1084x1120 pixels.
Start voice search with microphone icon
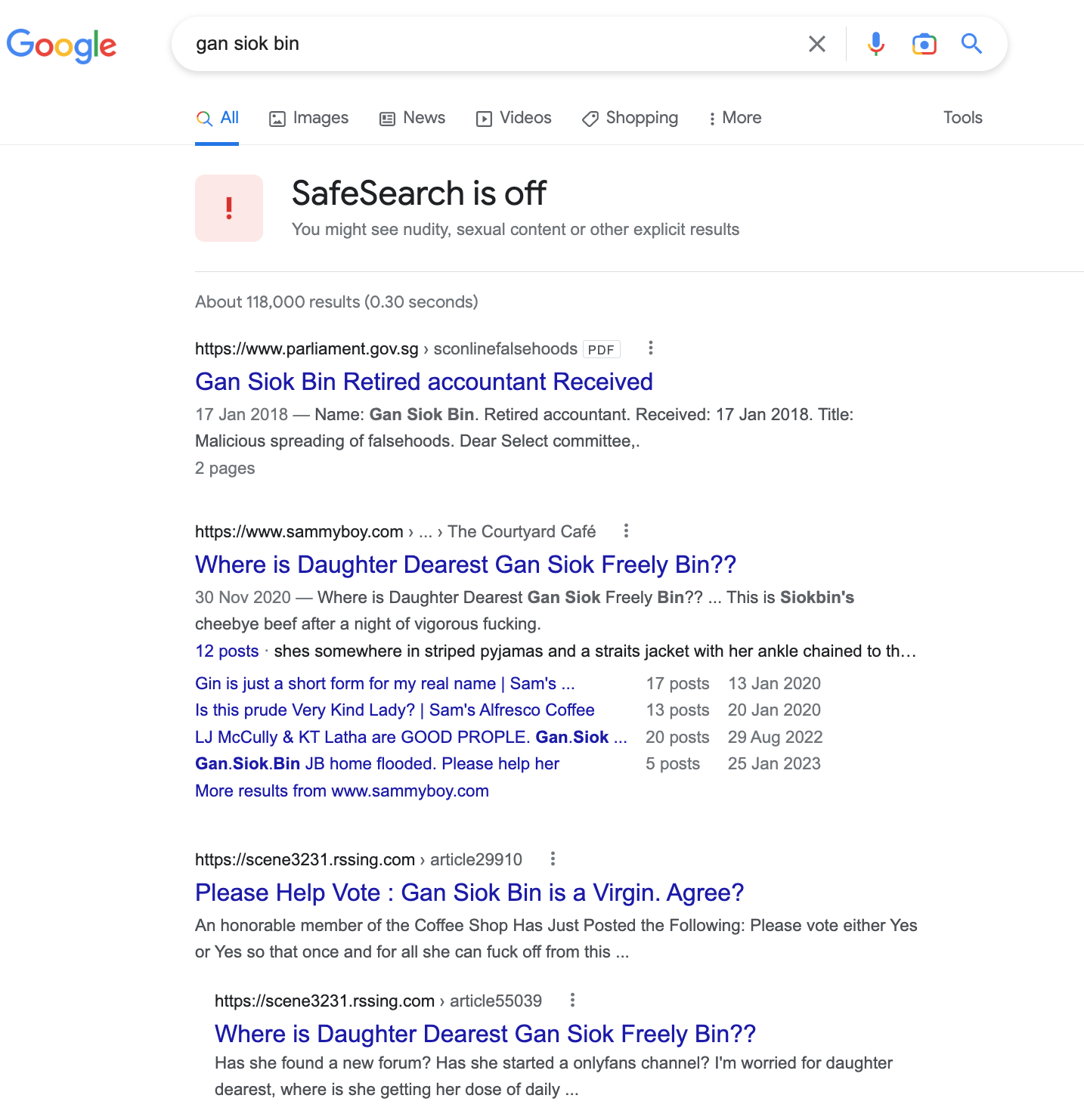pyautogui.click(x=876, y=44)
